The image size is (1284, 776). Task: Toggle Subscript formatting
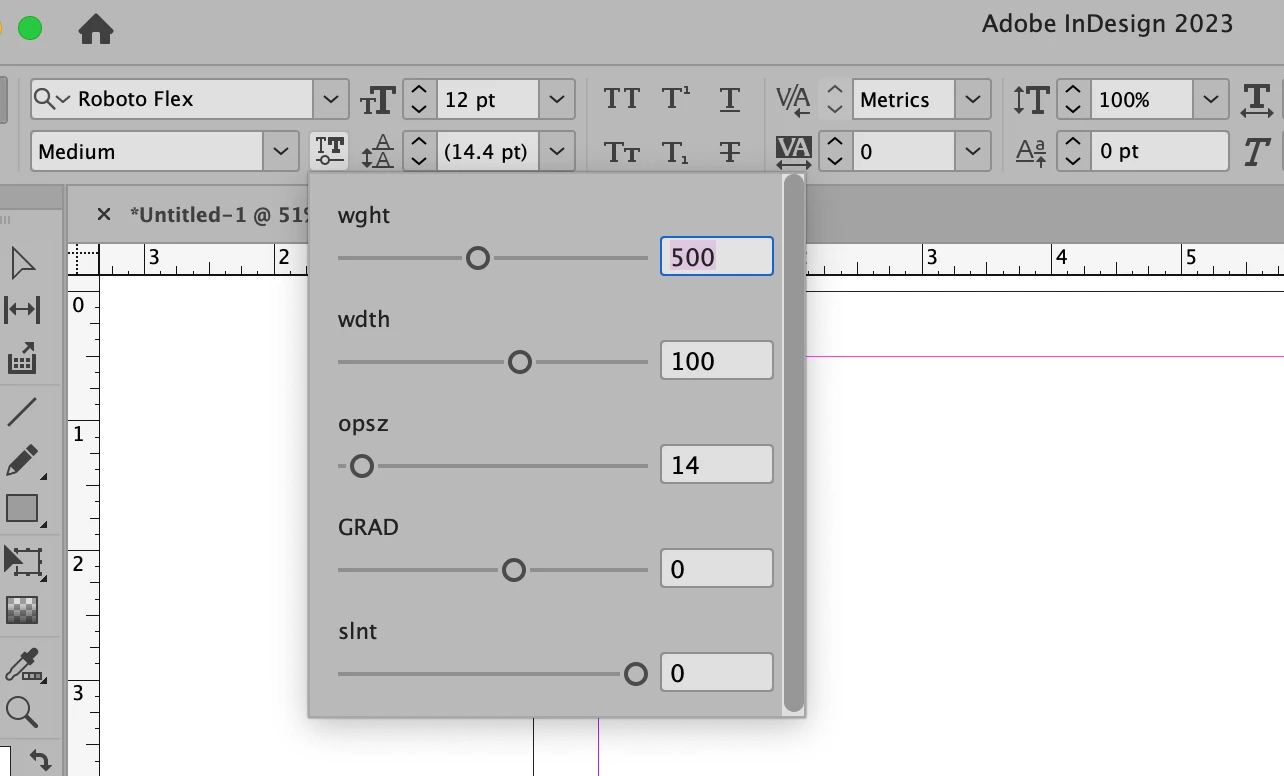point(675,152)
